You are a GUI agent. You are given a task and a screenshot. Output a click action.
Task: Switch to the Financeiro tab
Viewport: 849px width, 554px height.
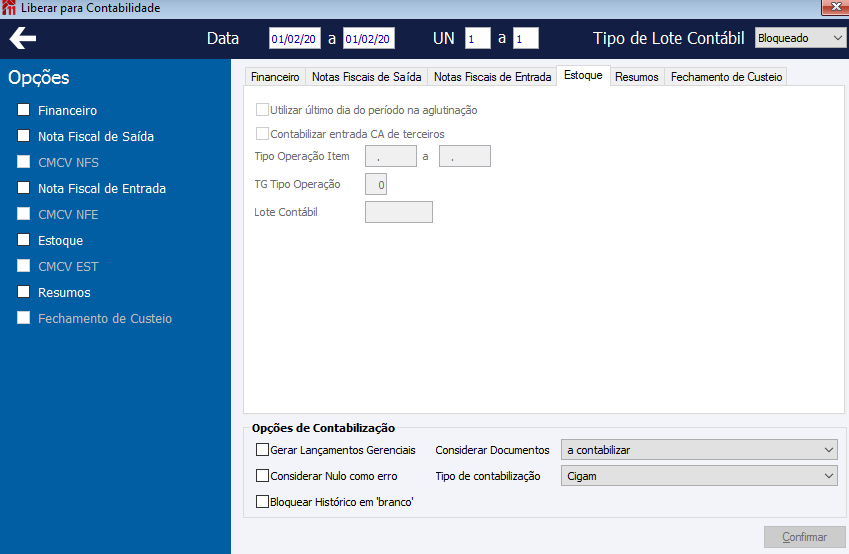pos(275,77)
